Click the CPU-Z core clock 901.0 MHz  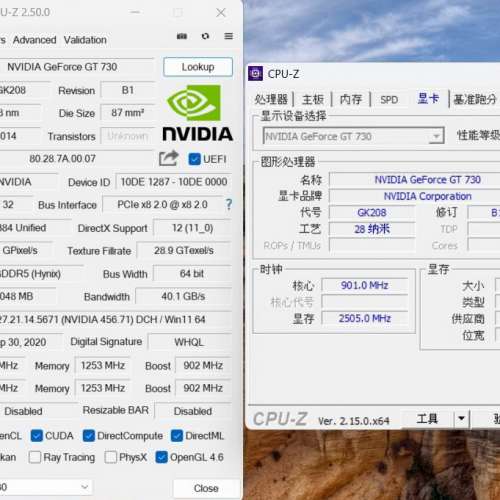(x=364, y=285)
